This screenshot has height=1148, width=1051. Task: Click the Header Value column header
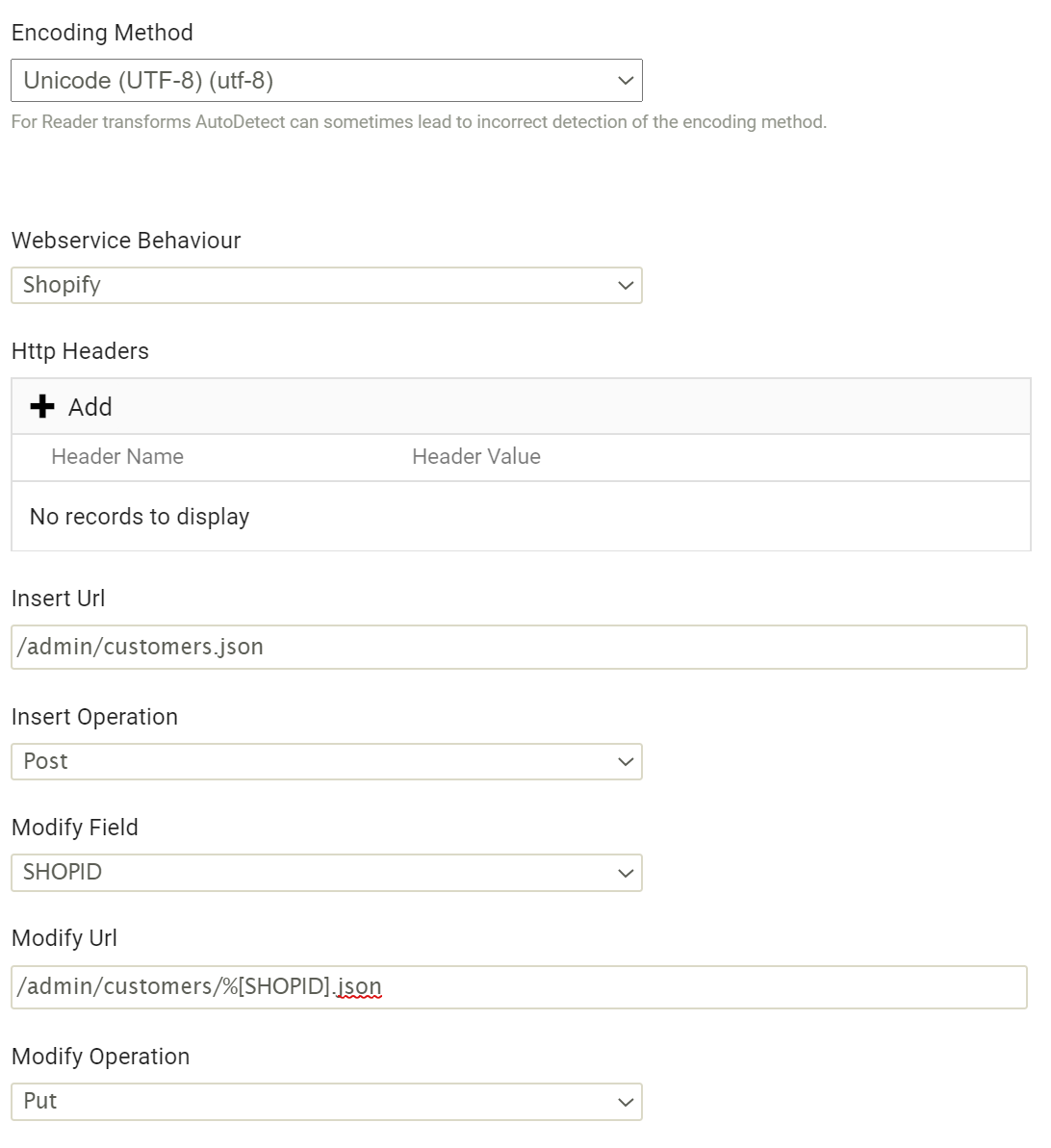[476, 457]
